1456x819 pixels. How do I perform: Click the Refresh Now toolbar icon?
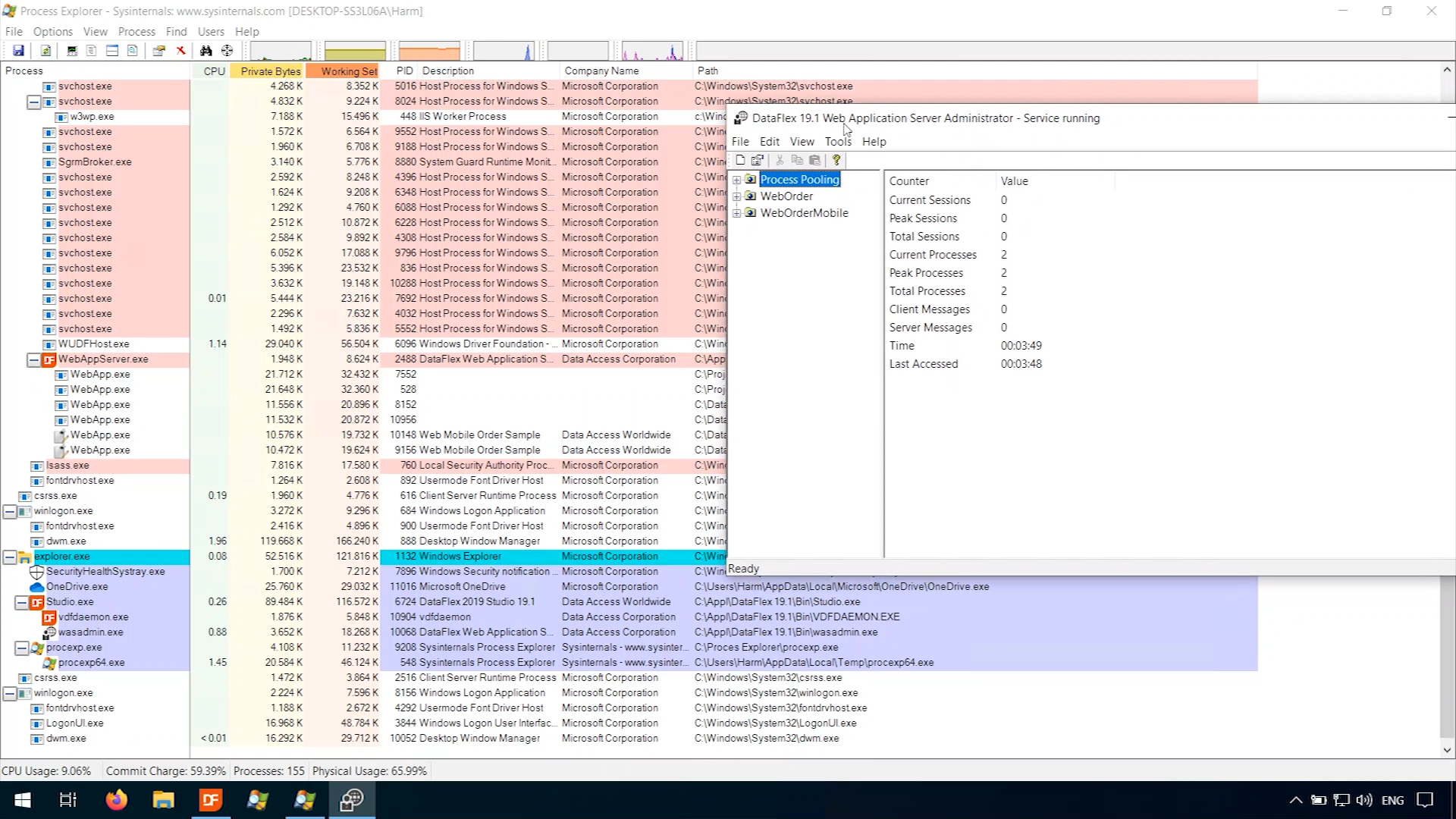pyautogui.click(x=45, y=51)
